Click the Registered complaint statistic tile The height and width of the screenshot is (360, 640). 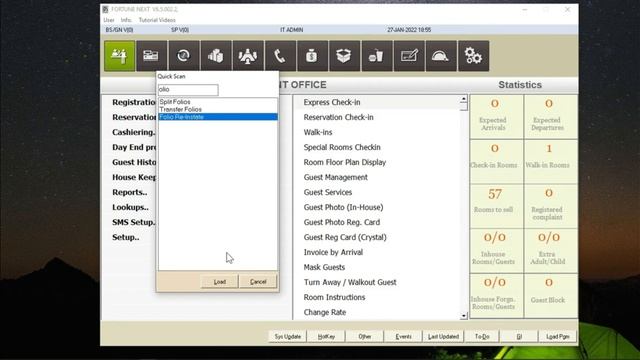coord(551,206)
